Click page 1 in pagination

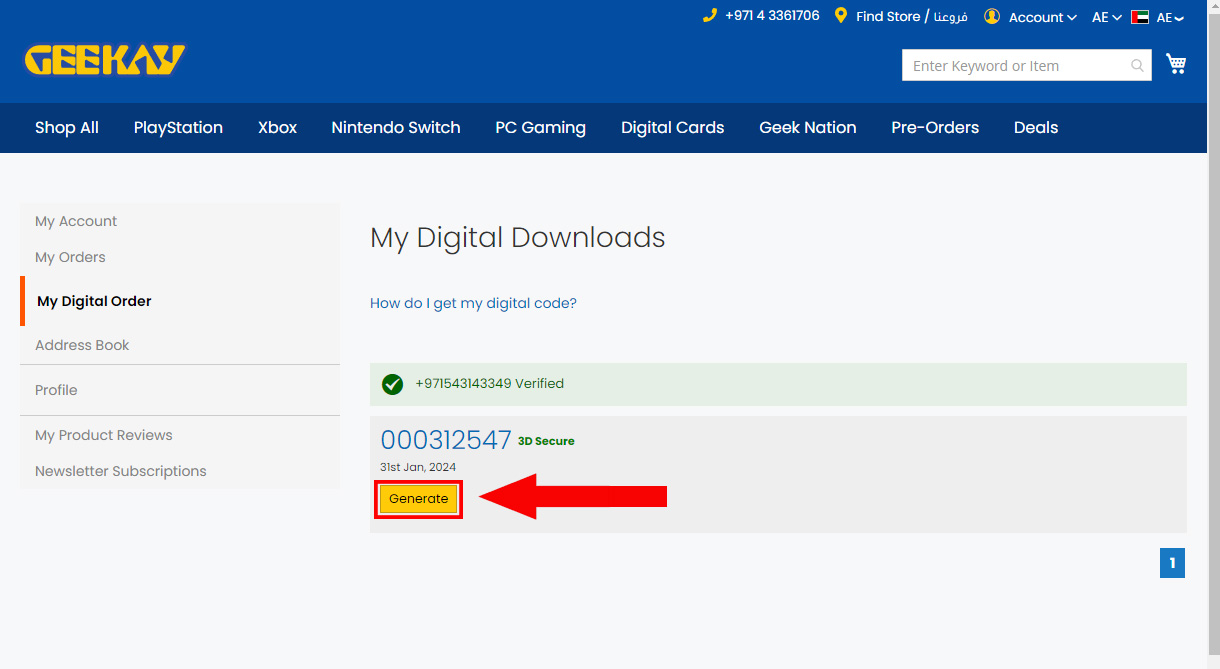1172,563
